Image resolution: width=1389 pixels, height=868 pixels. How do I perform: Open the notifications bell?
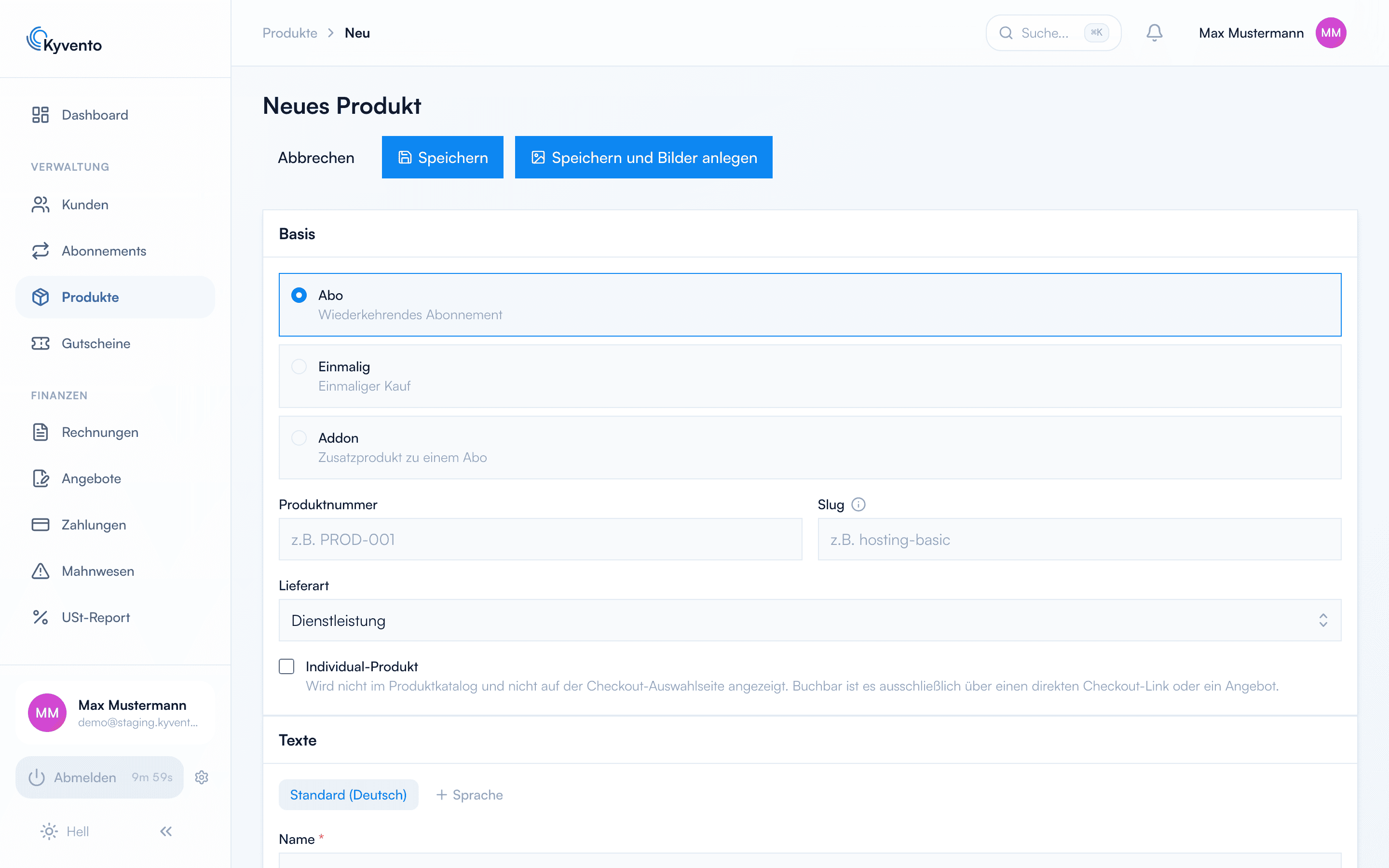click(1154, 33)
